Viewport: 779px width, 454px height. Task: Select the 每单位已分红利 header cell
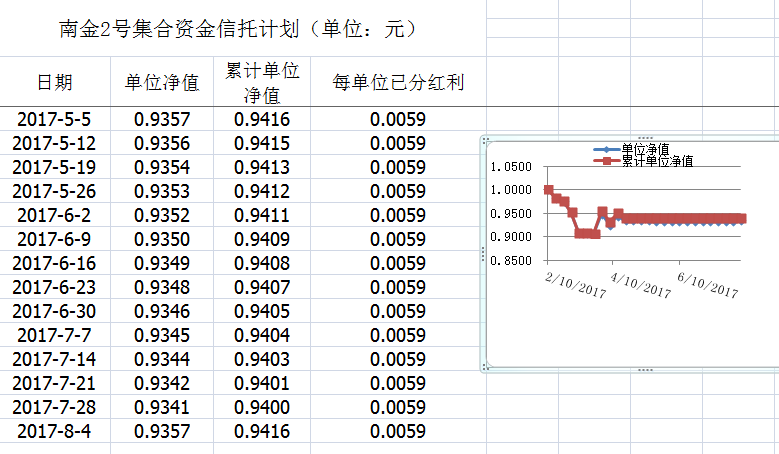397,82
